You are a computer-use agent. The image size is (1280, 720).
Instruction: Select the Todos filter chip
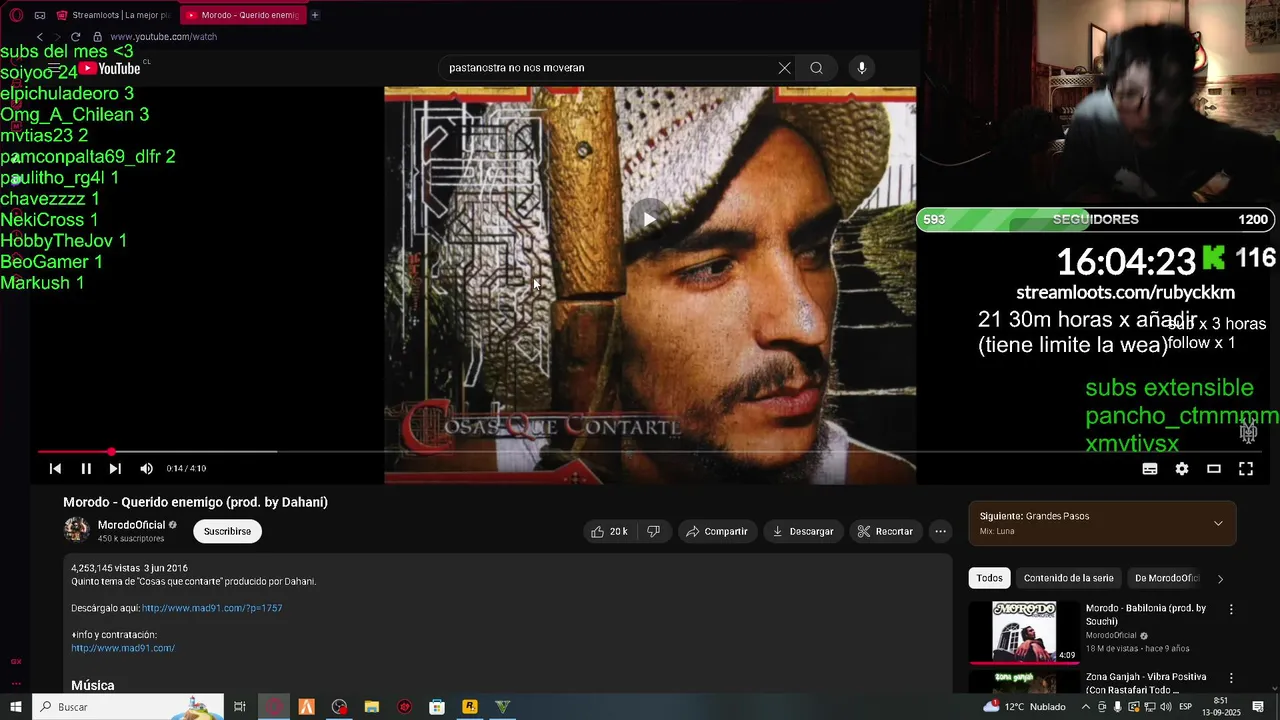989,578
